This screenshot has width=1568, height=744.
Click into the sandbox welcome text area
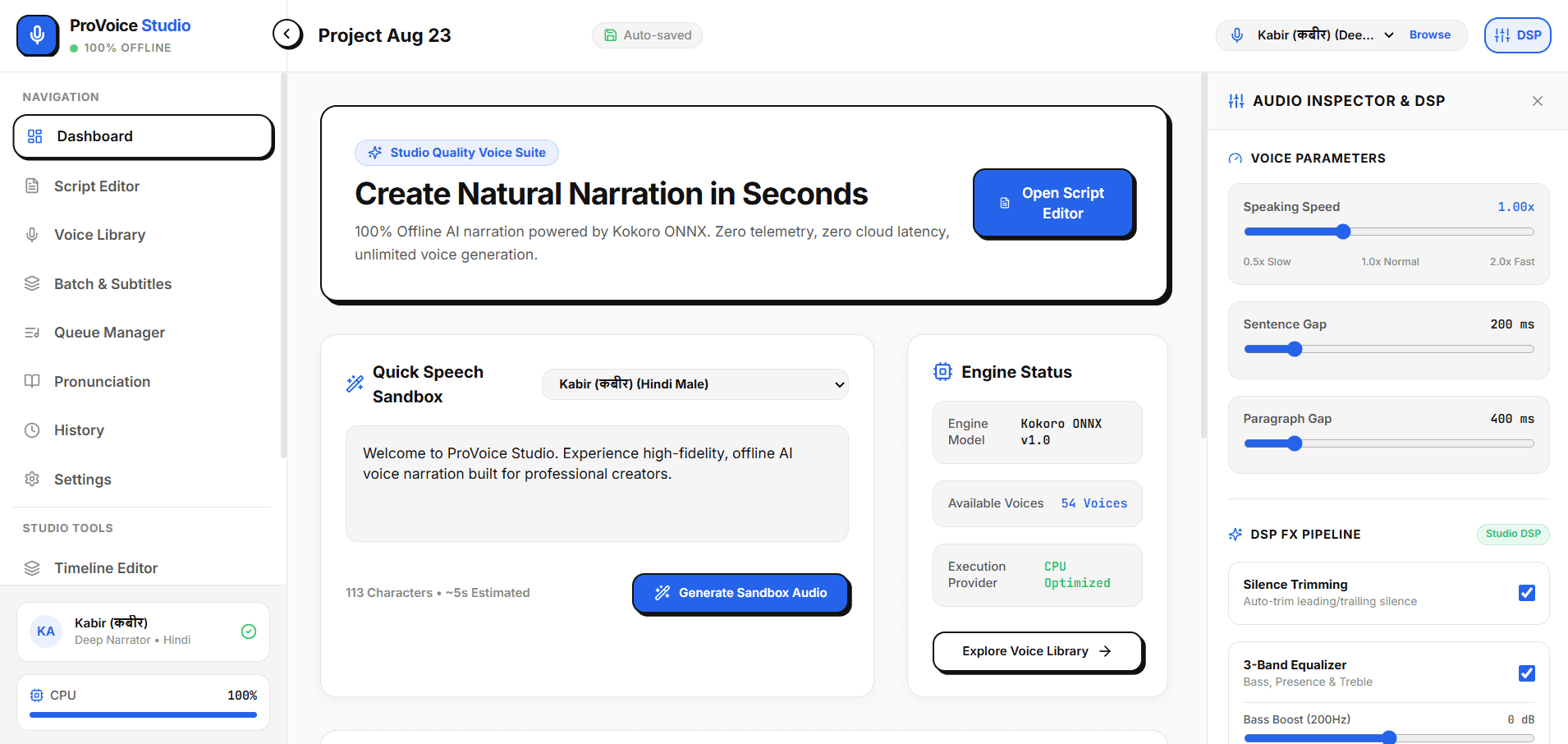pyautogui.click(x=597, y=484)
